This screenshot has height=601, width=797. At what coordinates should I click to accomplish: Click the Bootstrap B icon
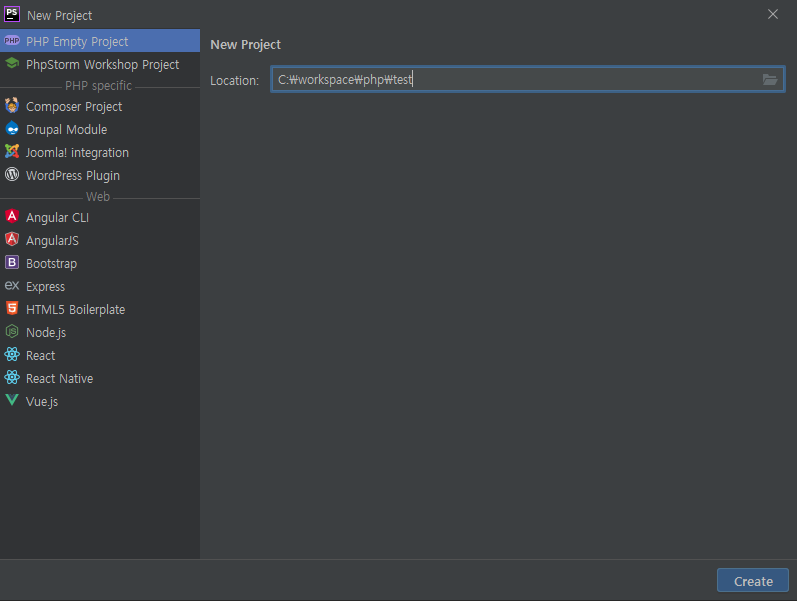[x=12, y=262]
